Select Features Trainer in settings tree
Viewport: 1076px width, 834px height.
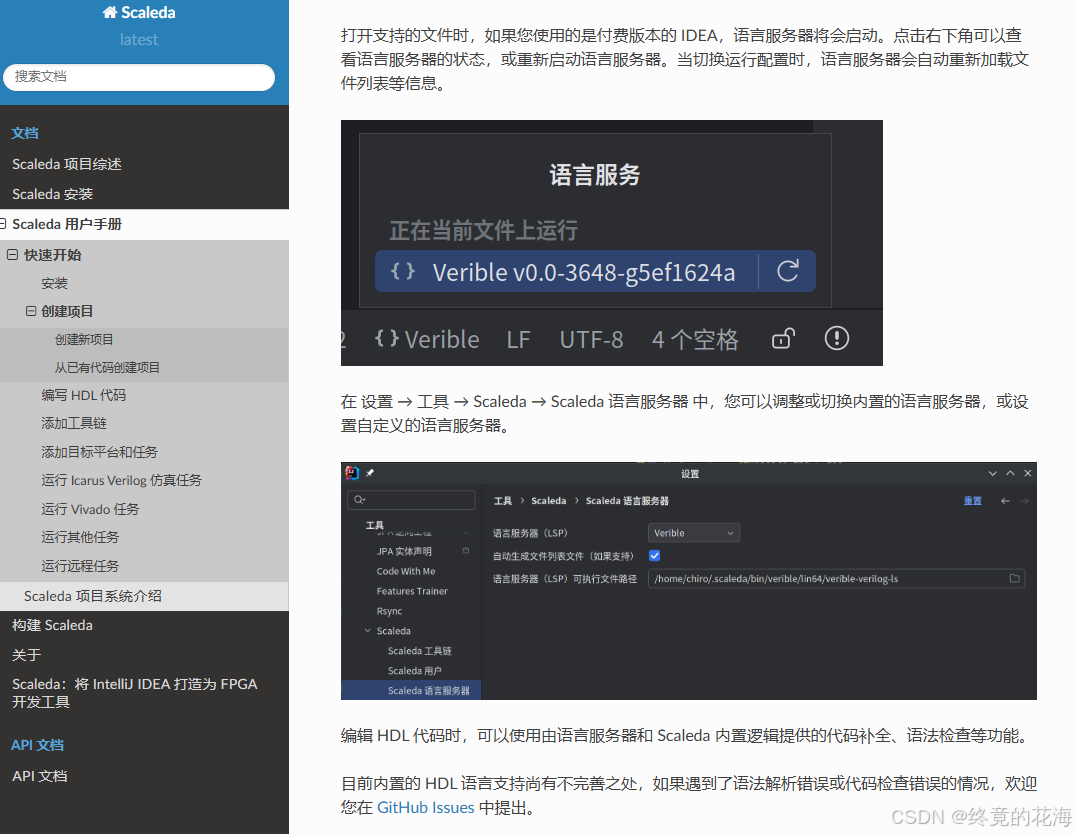412,591
